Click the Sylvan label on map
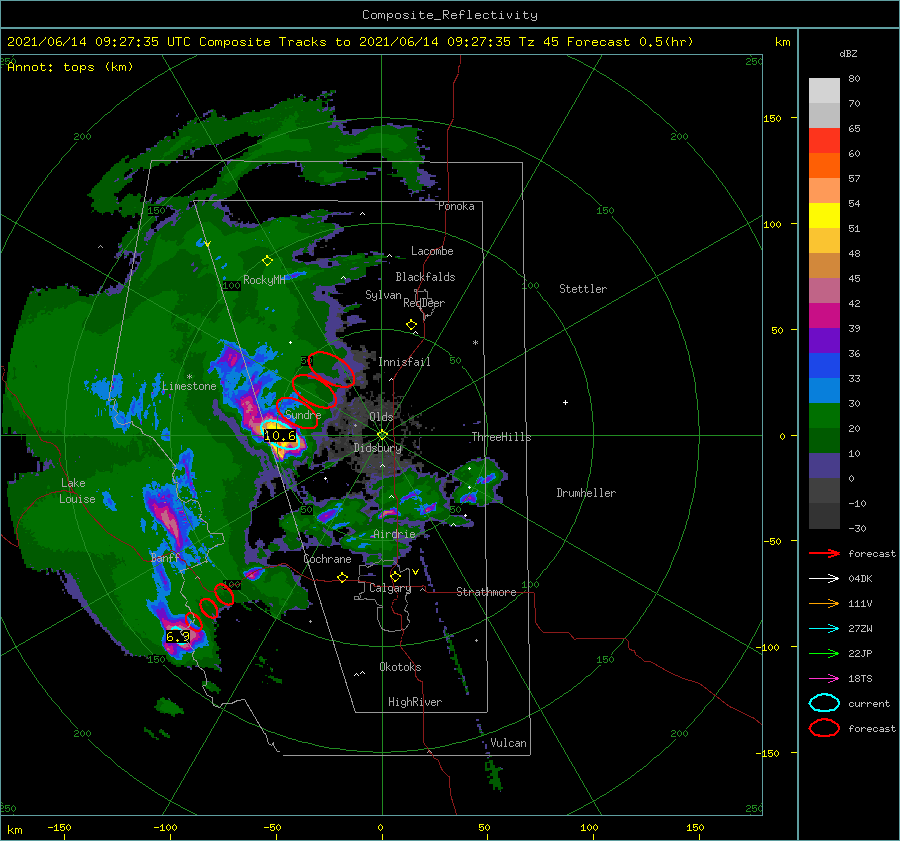Image resolution: width=900 pixels, height=841 pixels. [383, 295]
